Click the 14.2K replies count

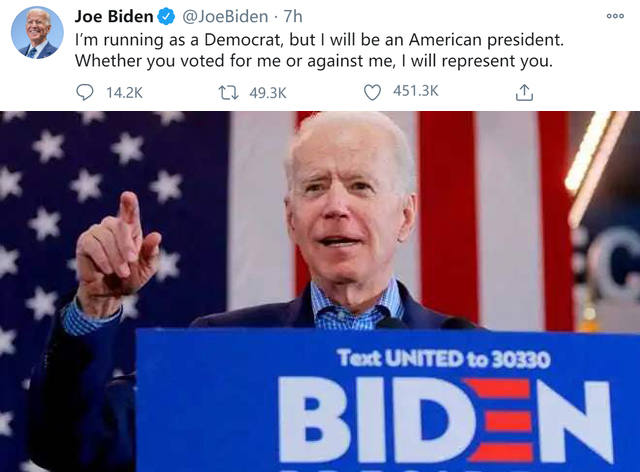(x=124, y=93)
